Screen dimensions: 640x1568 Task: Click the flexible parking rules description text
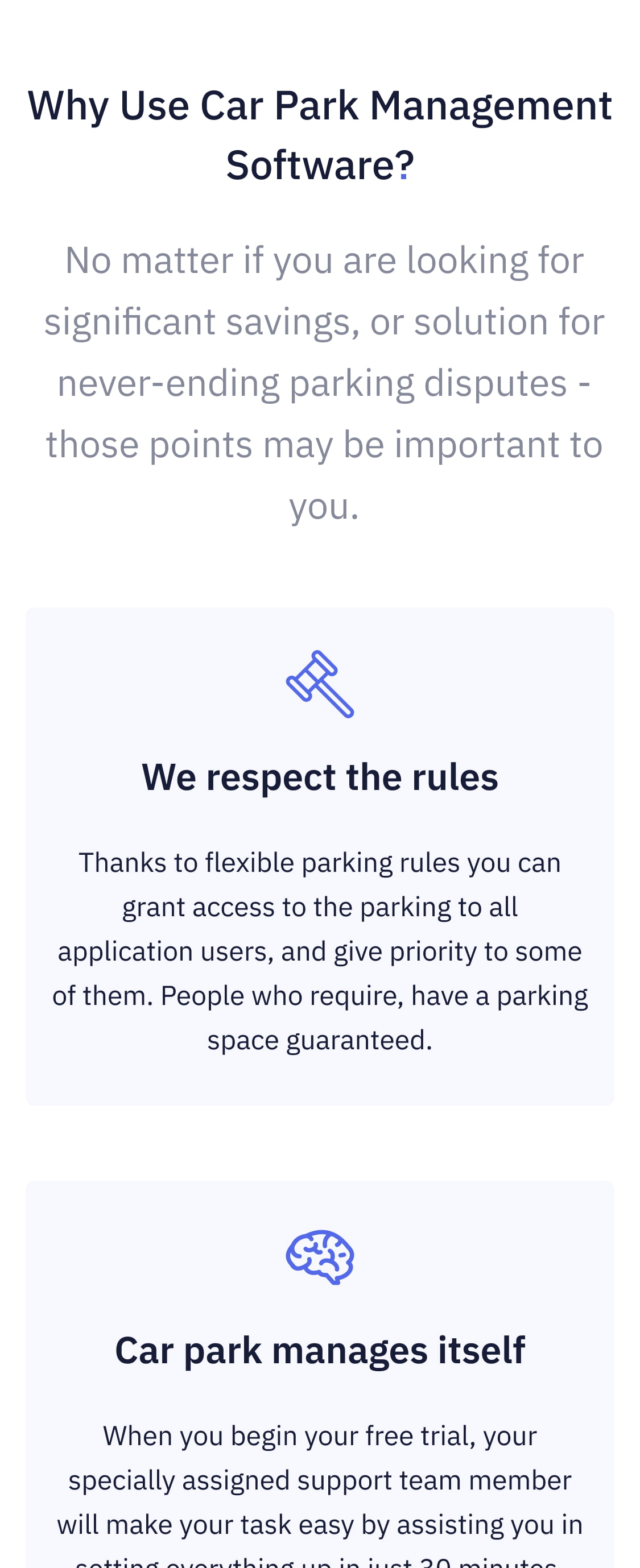tap(320, 951)
